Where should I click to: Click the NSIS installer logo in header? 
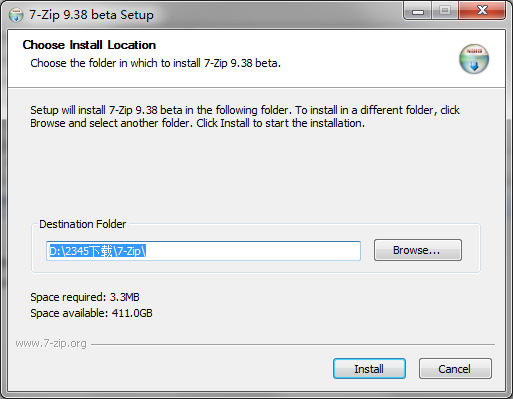point(474,59)
